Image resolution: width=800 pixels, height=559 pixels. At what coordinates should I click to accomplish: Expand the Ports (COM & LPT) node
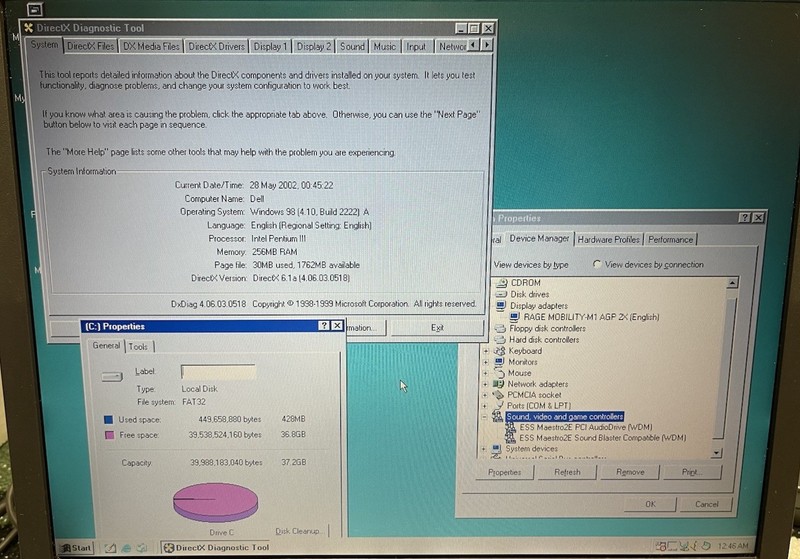pyautogui.click(x=485, y=406)
